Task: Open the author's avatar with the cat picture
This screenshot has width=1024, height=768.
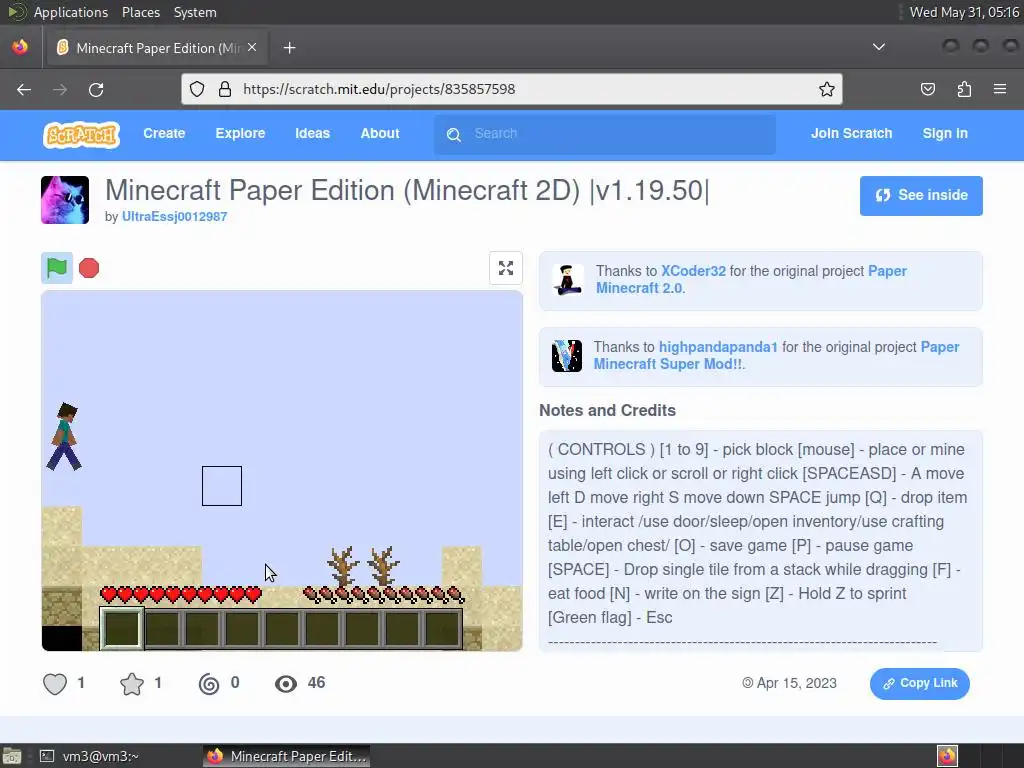Action: 65,200
